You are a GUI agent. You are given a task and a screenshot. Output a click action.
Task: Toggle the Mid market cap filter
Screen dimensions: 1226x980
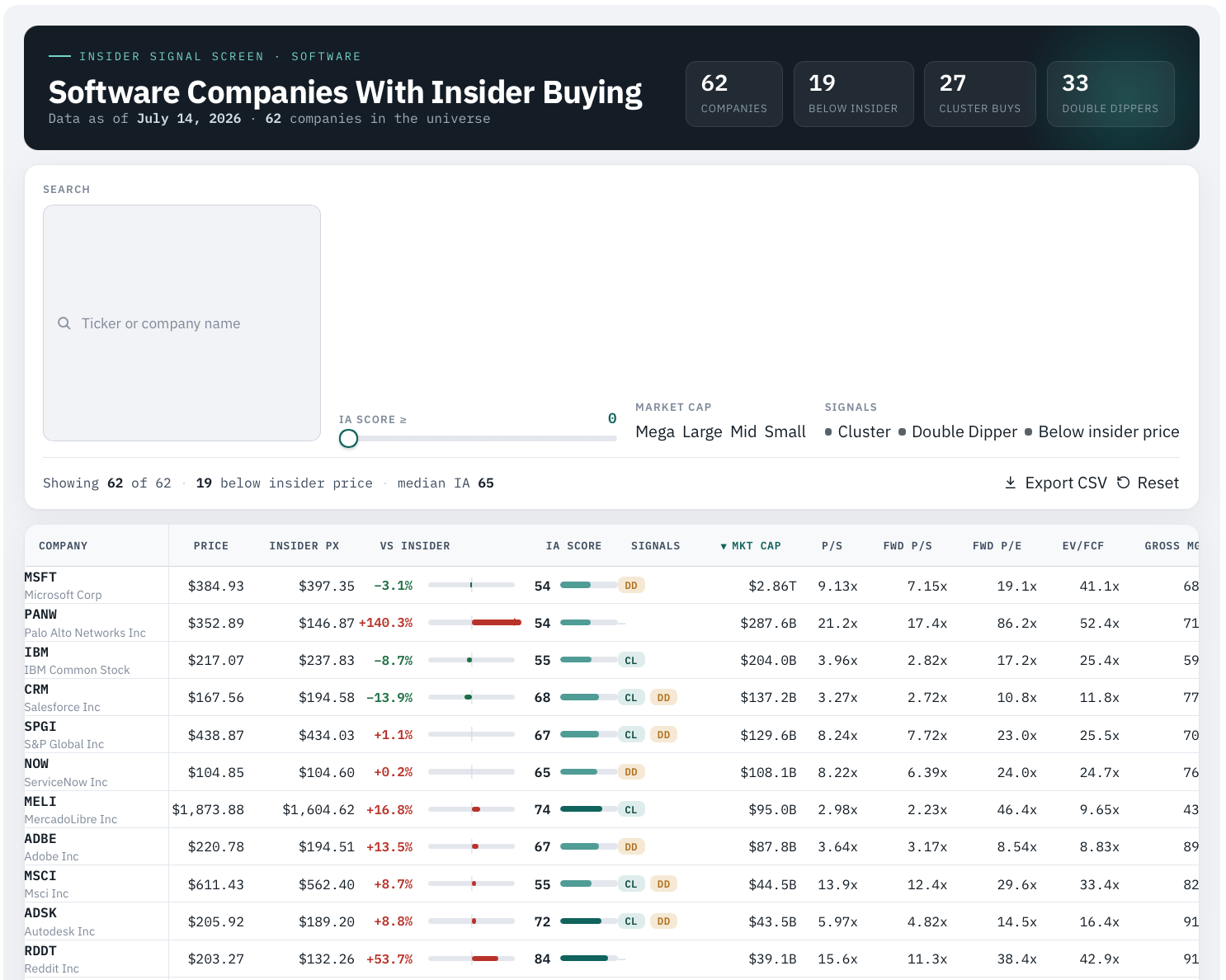tap(743, 431)
